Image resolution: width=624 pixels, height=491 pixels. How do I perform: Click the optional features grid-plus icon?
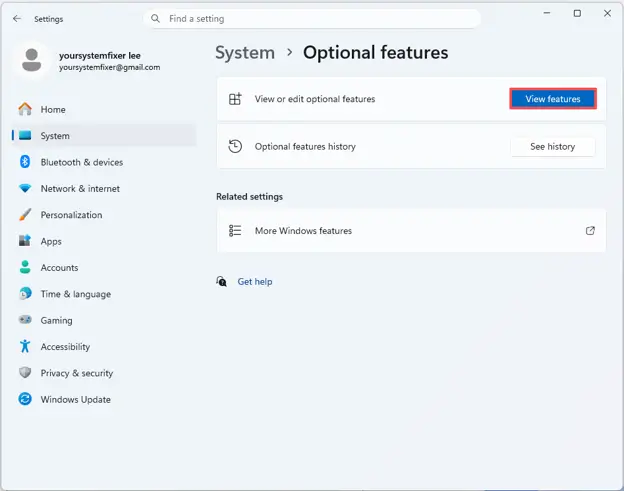pyautogui.click(x=235, y=99)
